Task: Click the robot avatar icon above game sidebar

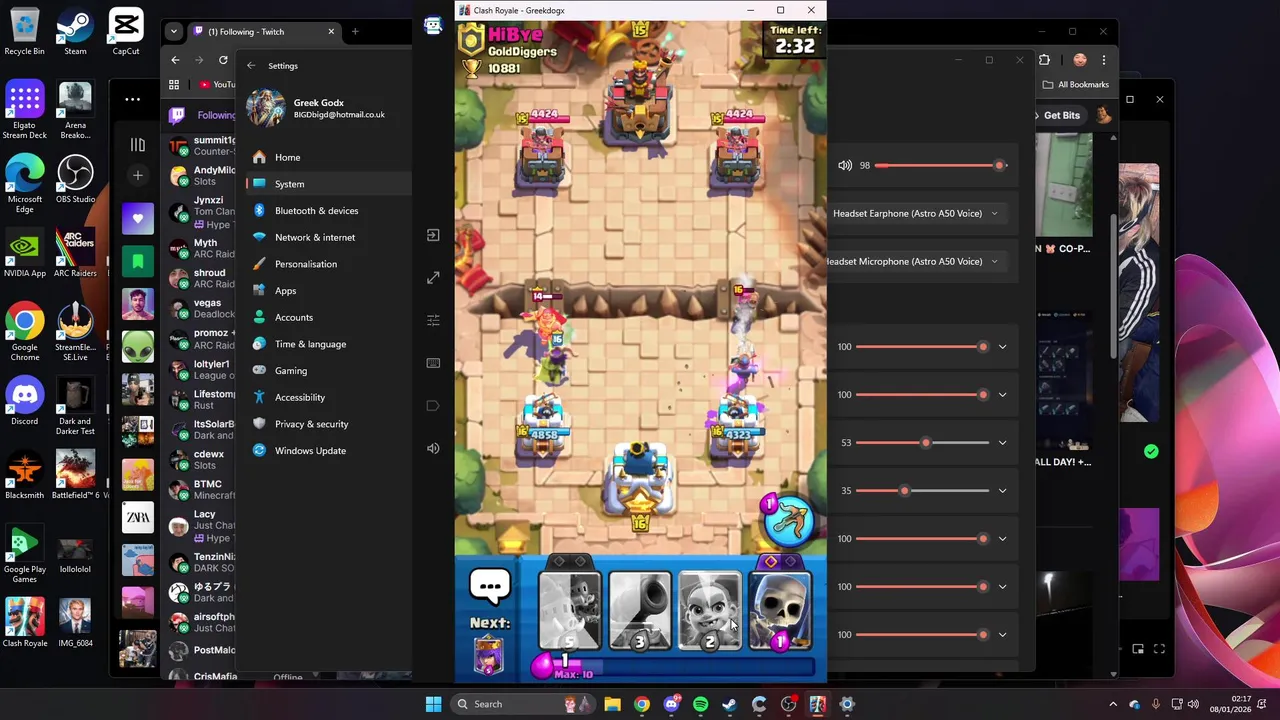Action: click(433, 26)
